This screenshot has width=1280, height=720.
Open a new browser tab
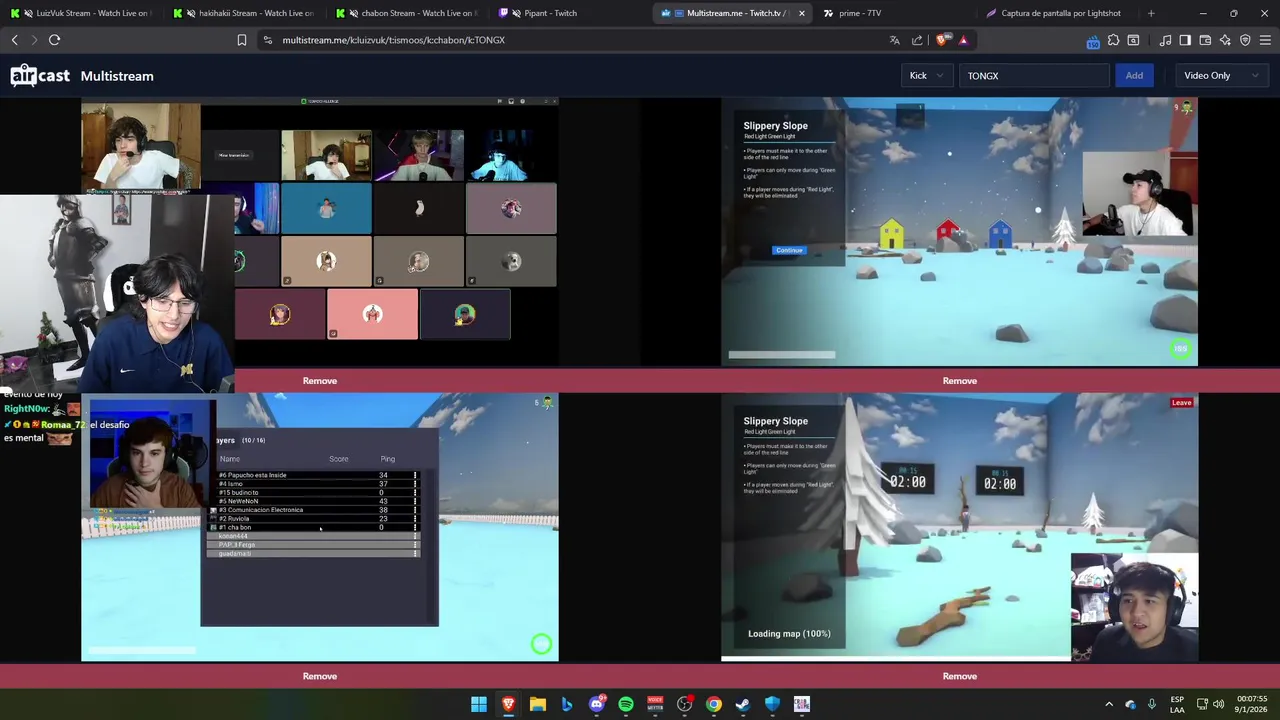[1151, 13]
